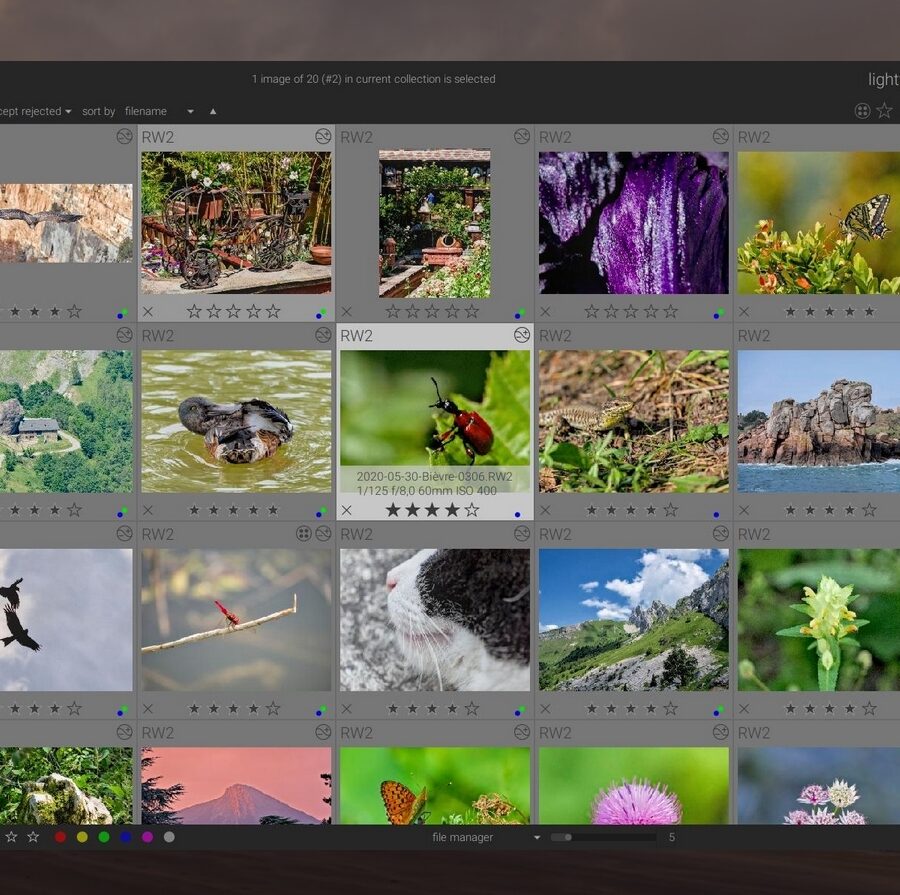Apply red color label in bottom bar
This screenshot has height=895, width=900.
[x=60, y=837]
